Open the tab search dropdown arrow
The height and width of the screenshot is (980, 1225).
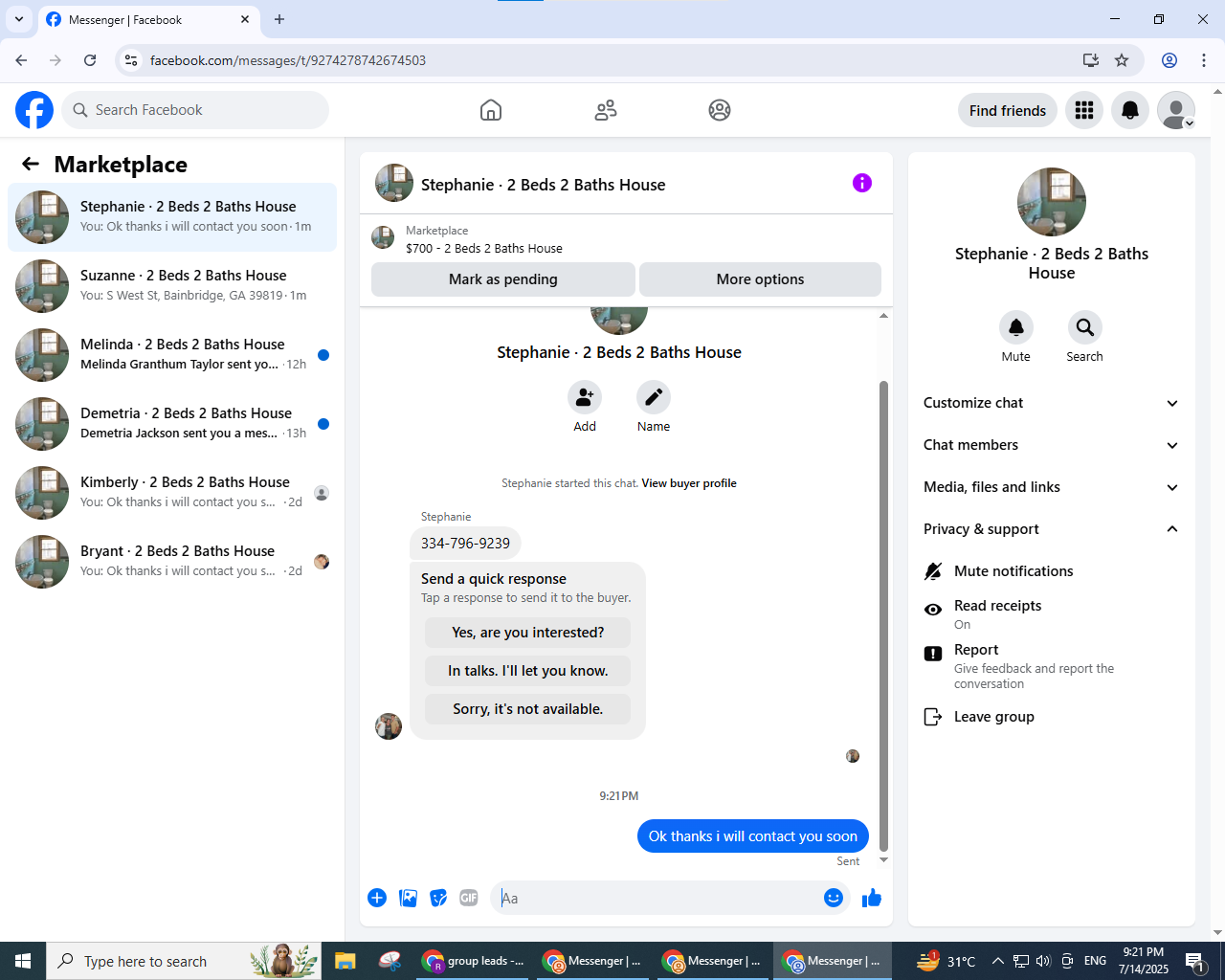coord(19,19)
